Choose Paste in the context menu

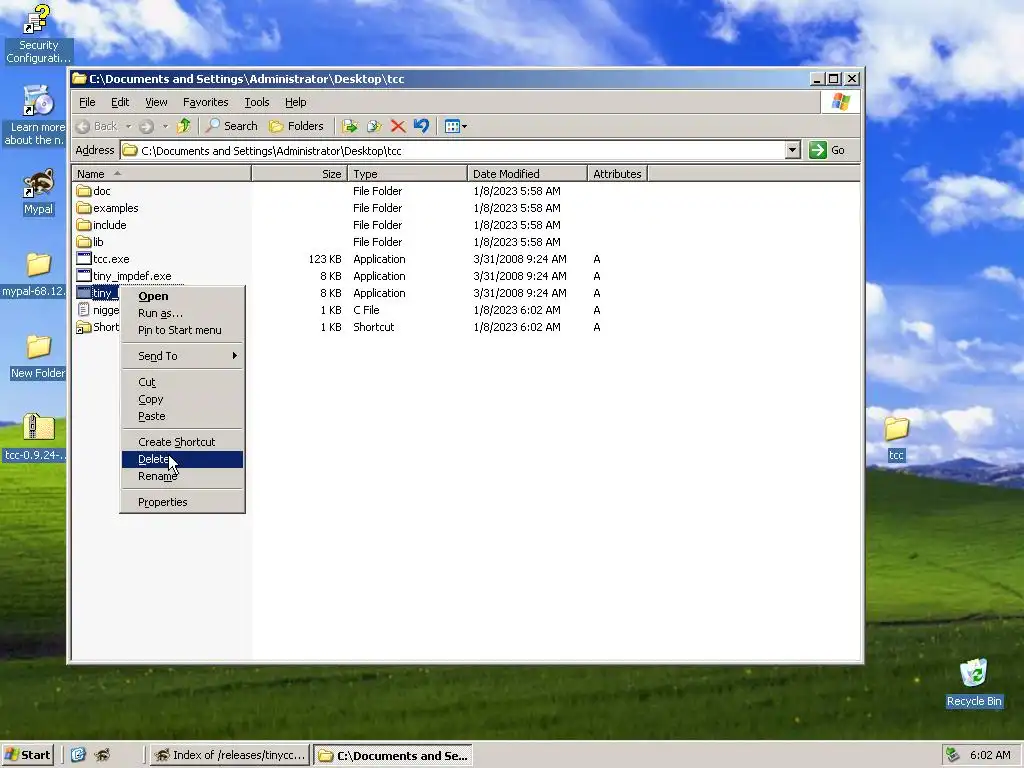pyautogui.click(x=182, y=416)
